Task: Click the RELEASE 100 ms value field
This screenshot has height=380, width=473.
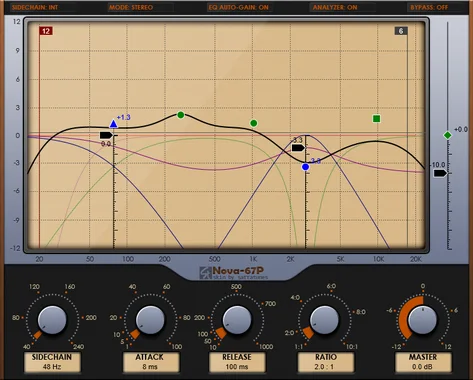Action: 237,362
